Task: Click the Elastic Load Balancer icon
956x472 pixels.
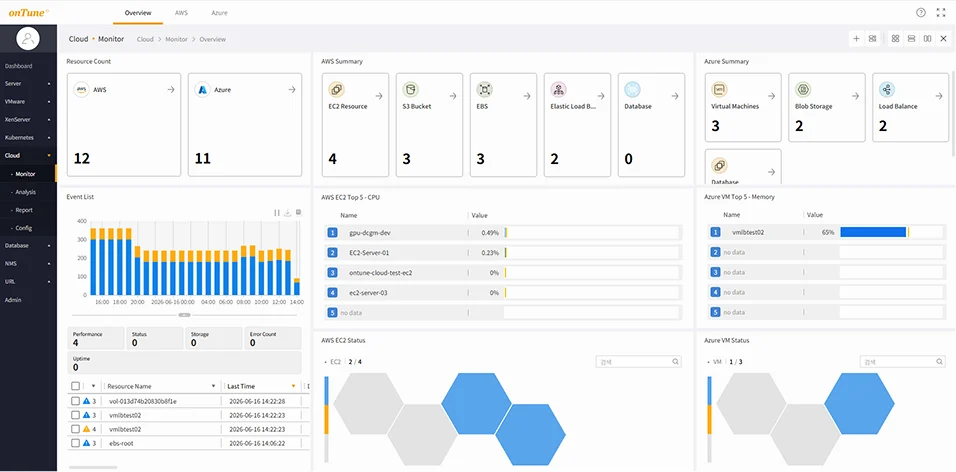Action: click(x=558, y=90)
